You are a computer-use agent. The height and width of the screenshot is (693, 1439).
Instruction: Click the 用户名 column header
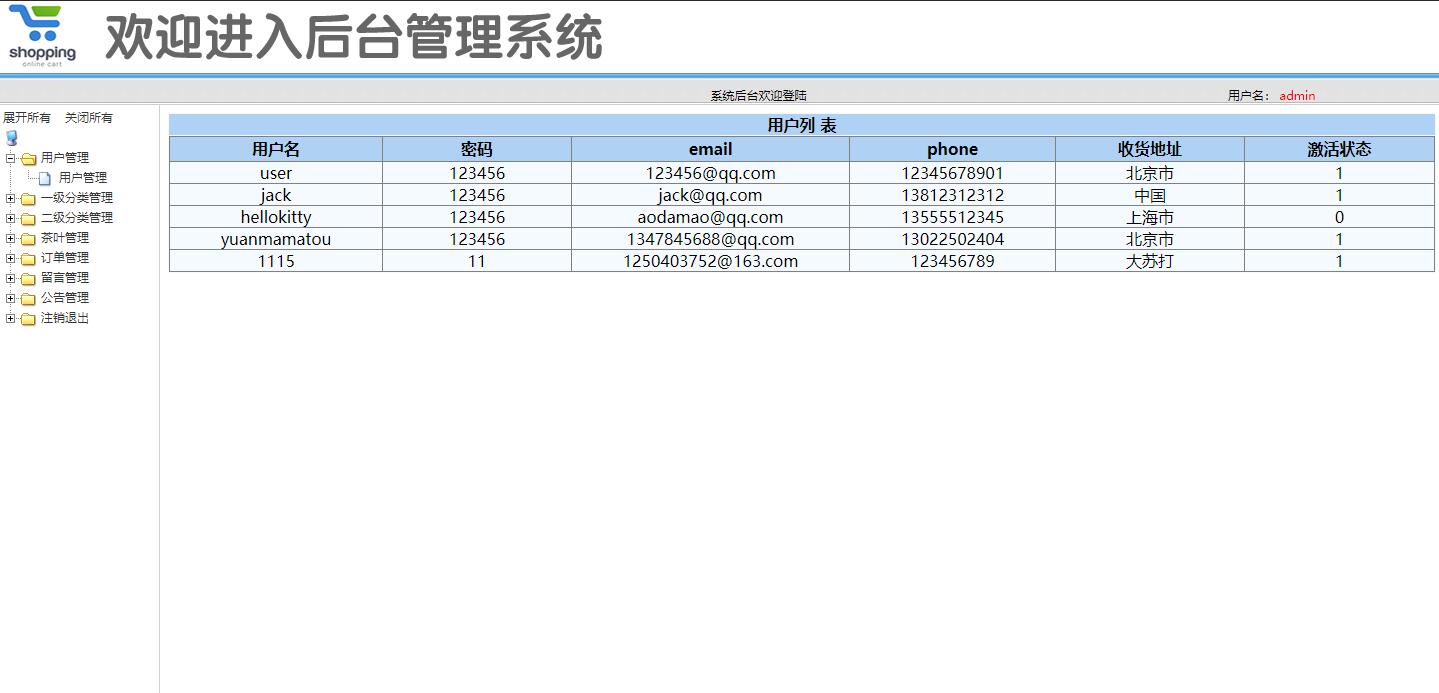click(x=275, y=148)
